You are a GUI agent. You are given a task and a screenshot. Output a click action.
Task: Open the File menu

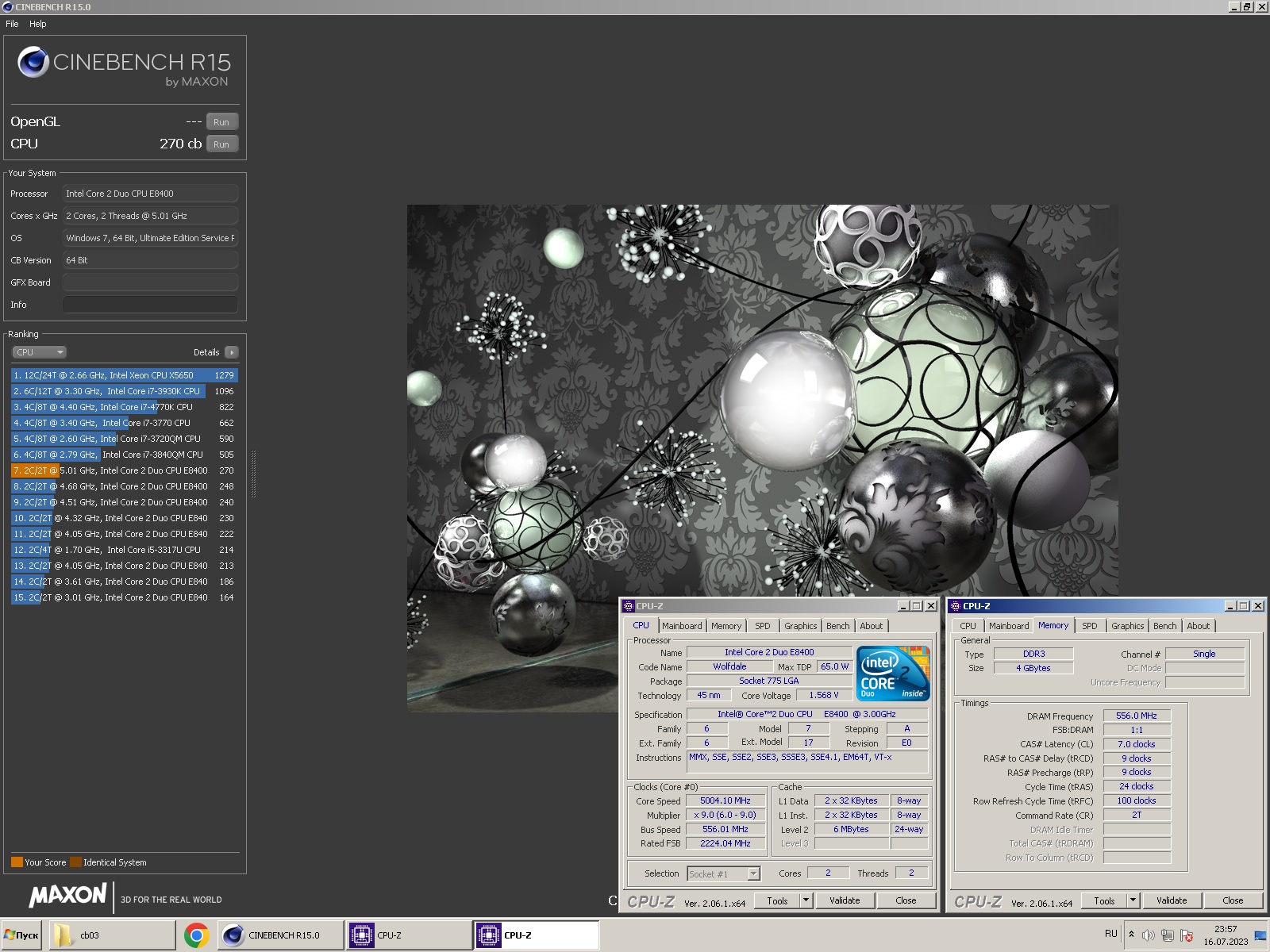click(12, 24)
